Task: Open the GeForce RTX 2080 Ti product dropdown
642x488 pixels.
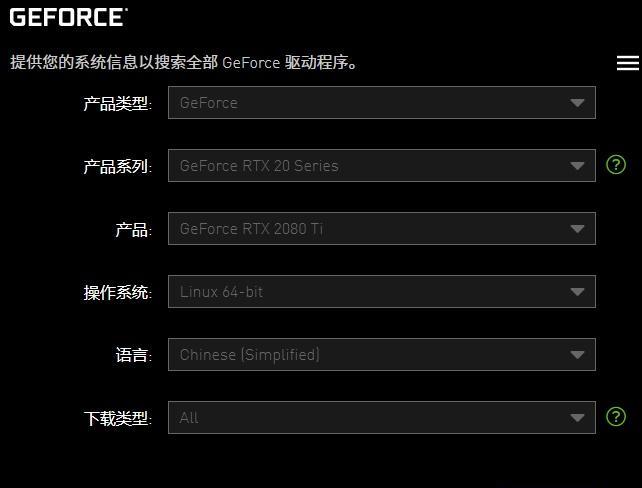Action: [382, 228]
